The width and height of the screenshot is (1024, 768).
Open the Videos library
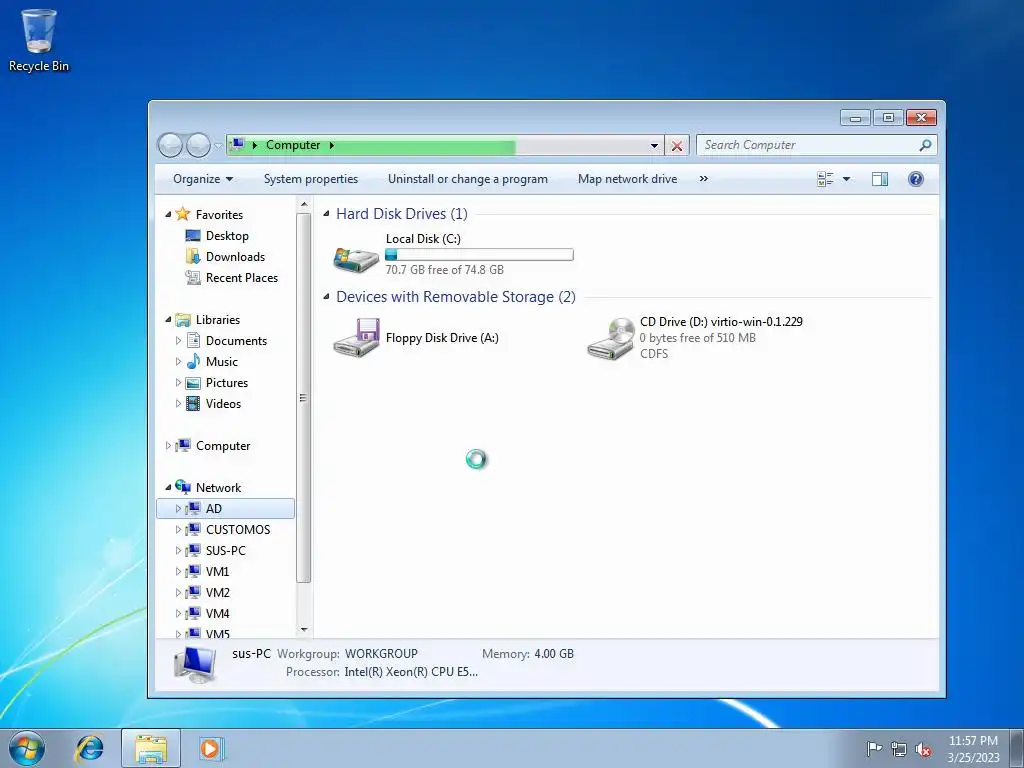pos(223,404)
